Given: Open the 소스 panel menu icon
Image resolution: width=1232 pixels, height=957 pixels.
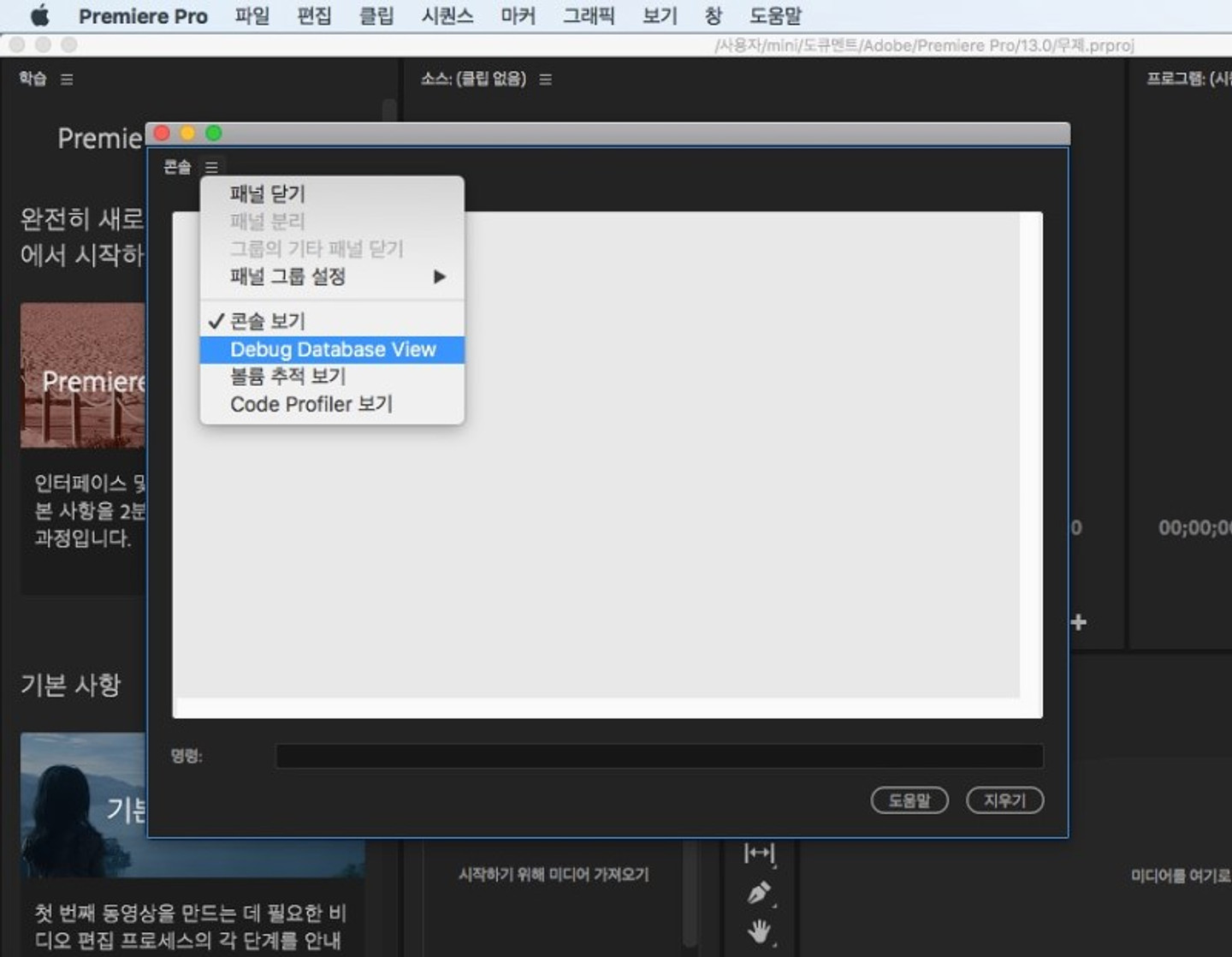Looking at the screenshot, I should pos(545,80).
